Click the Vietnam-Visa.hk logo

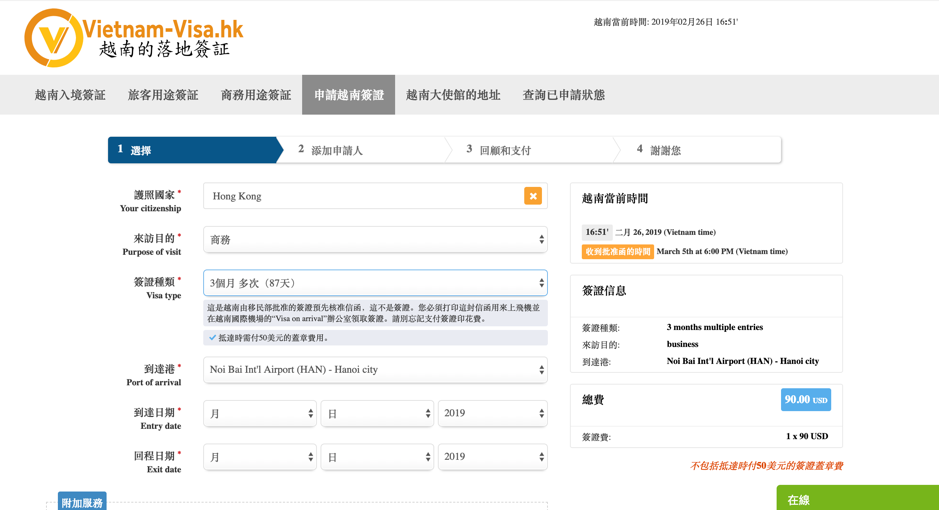(134, 38)
